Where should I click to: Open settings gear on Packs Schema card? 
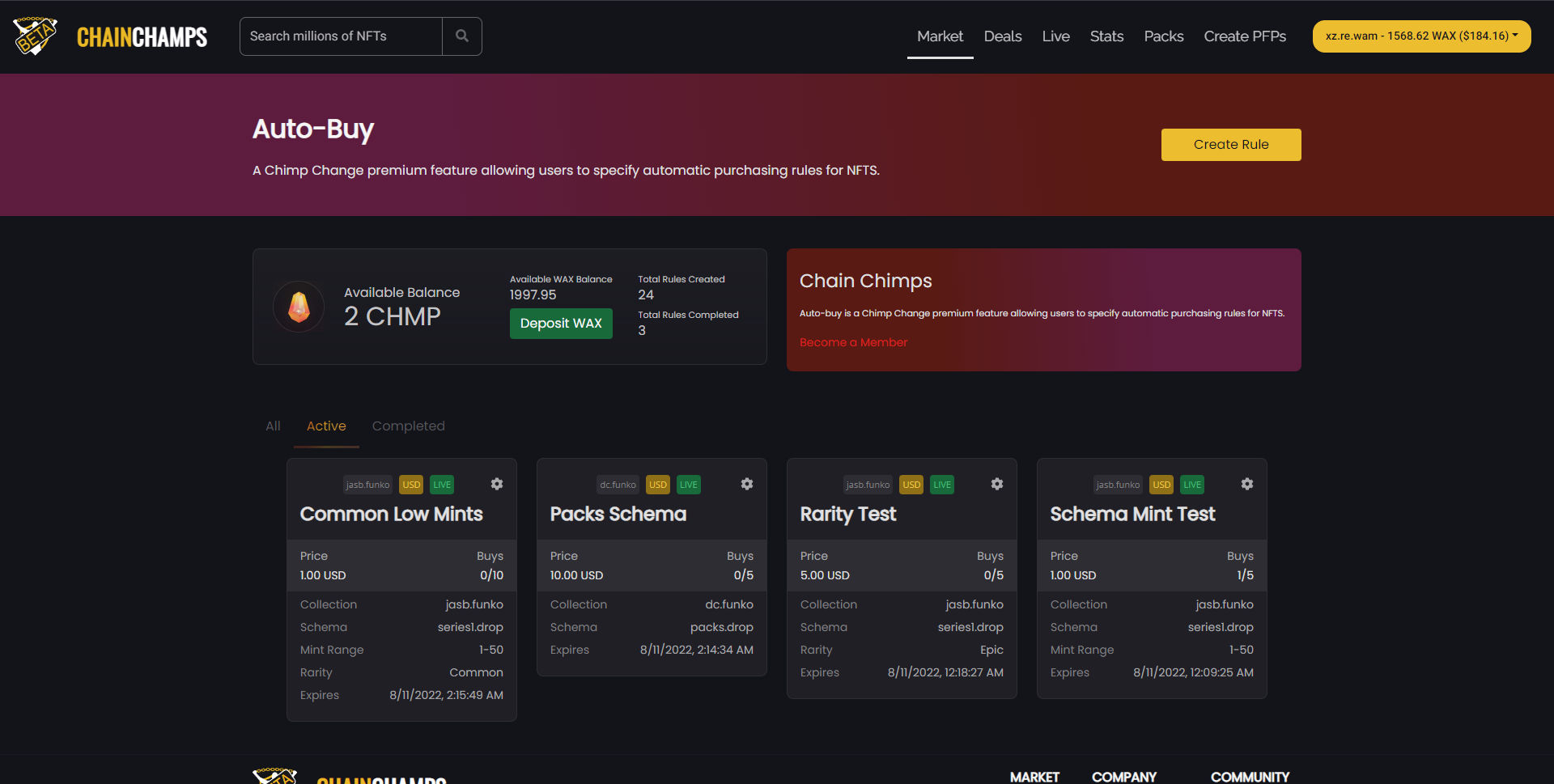click(x=747, y=484)
